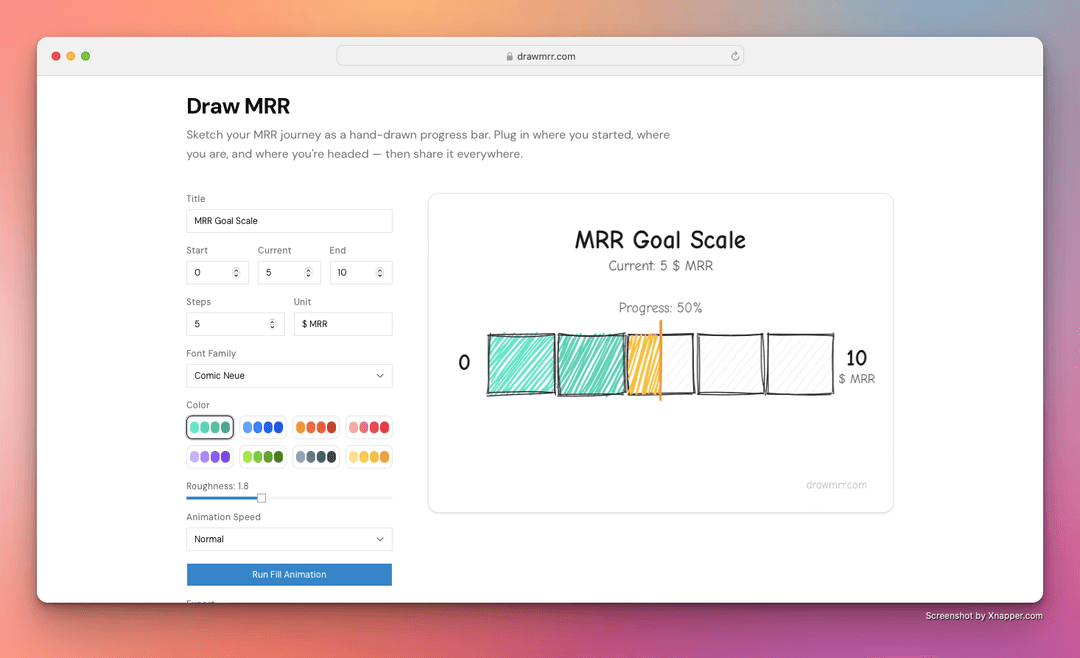This screenshot has height=658, width=1080.
Task: Focus the Title text input field
Action: 289,221
